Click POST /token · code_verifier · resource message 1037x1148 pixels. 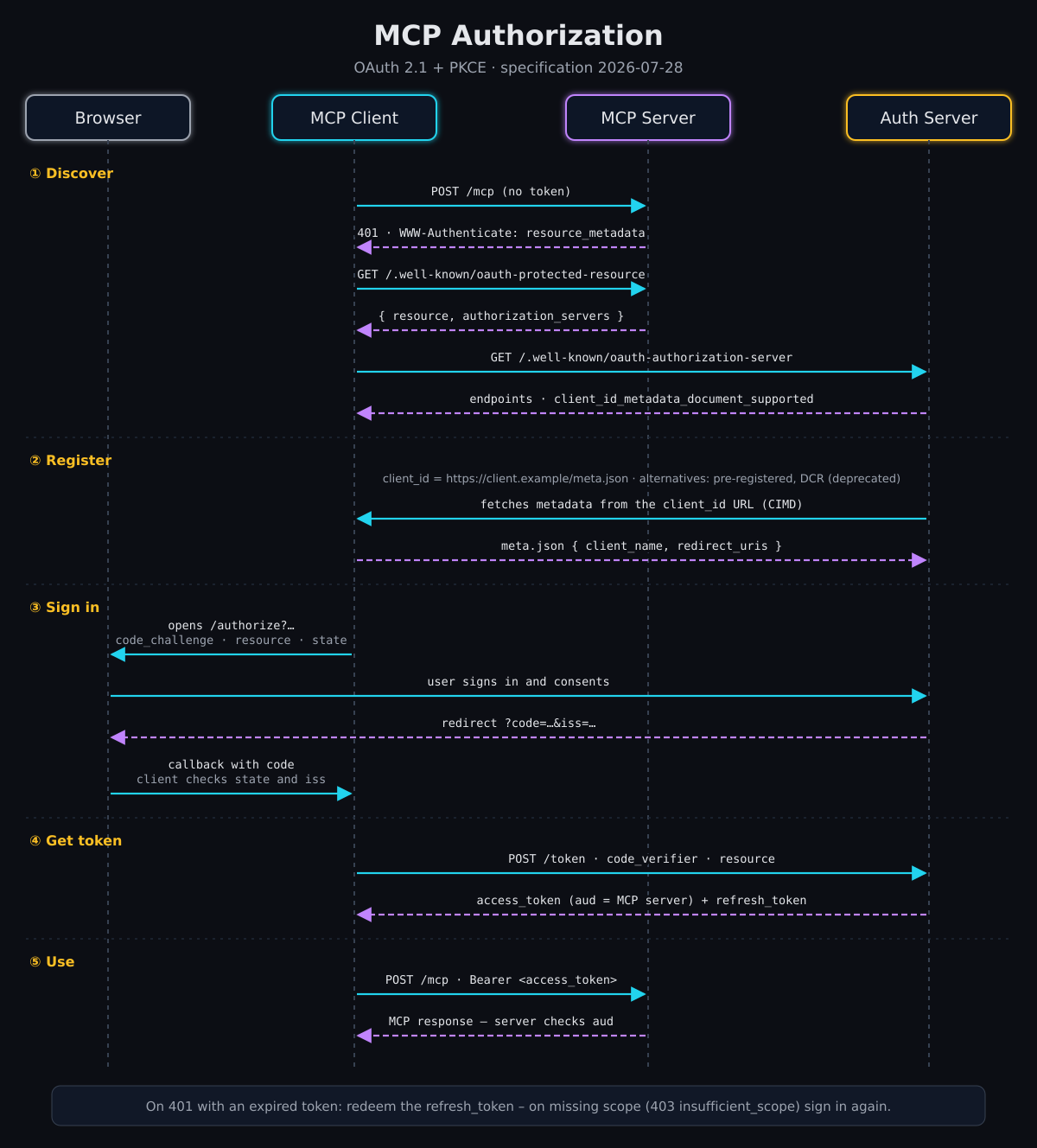[x=641, y=858]
